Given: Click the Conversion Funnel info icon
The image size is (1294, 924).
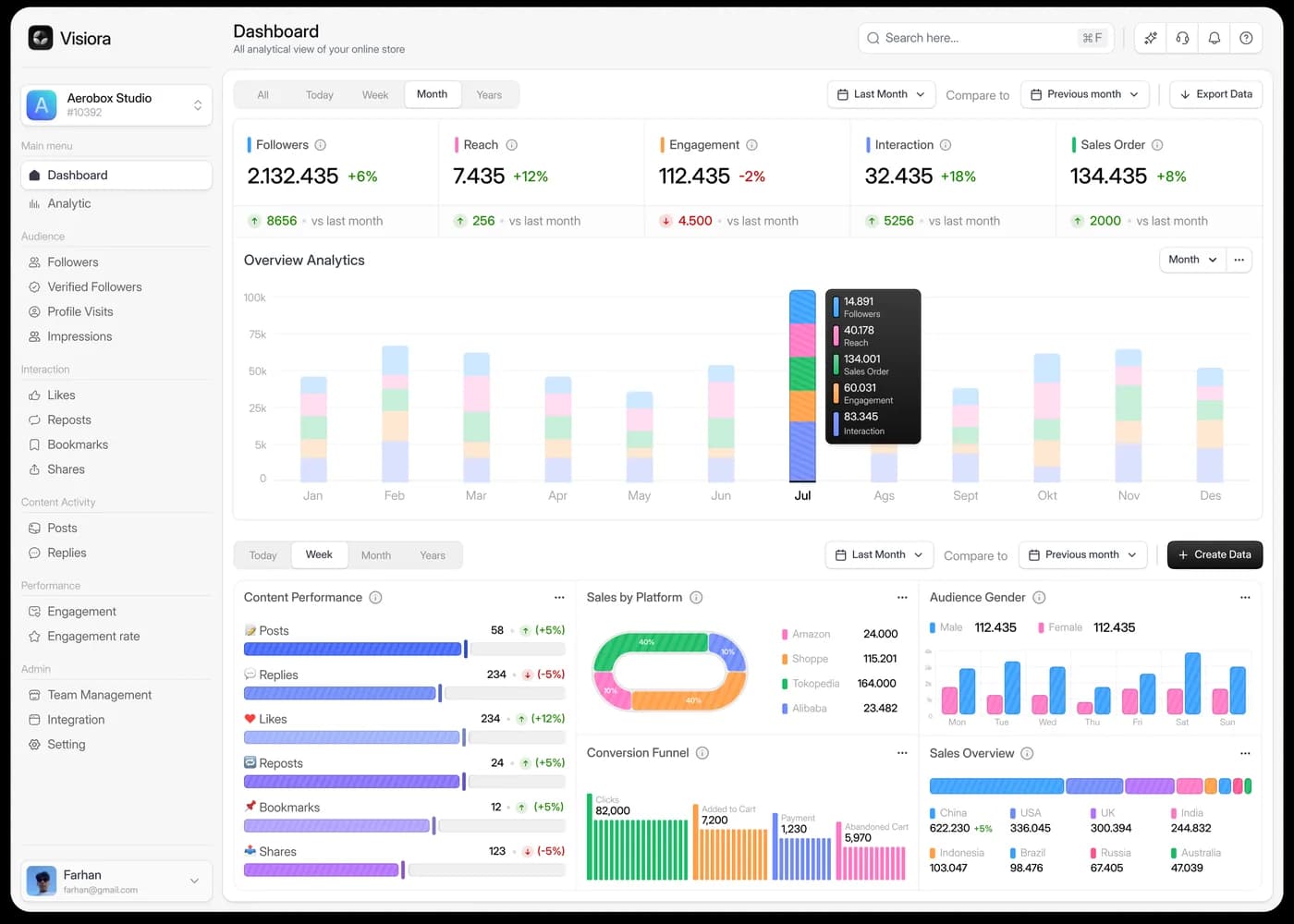Looking at the screenshot, I should click(x=702, y=753).
